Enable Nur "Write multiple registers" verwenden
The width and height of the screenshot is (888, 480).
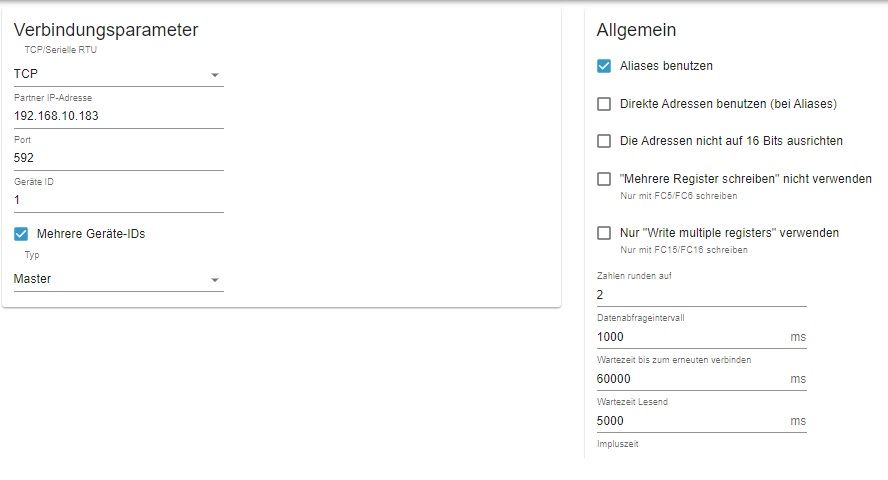[604, 233]
